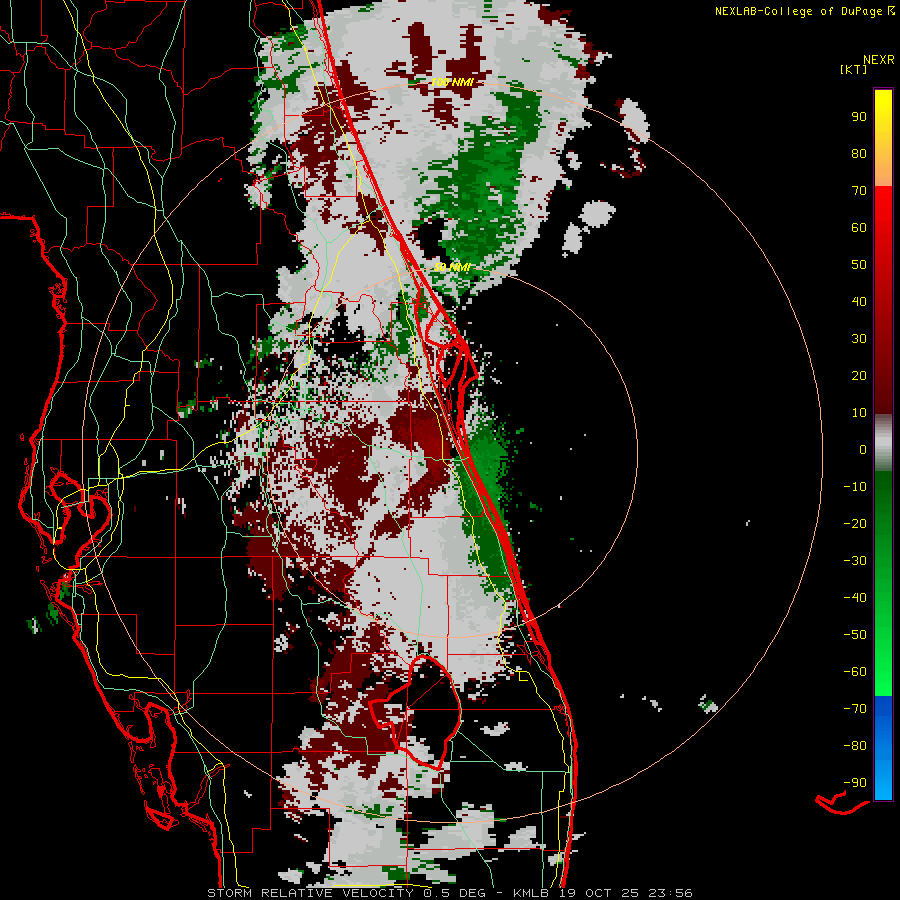The height and width of the screenshot is (900, 900).
Task: Click the 50 NMI range ring label
Action: click(x=452, y=267)
